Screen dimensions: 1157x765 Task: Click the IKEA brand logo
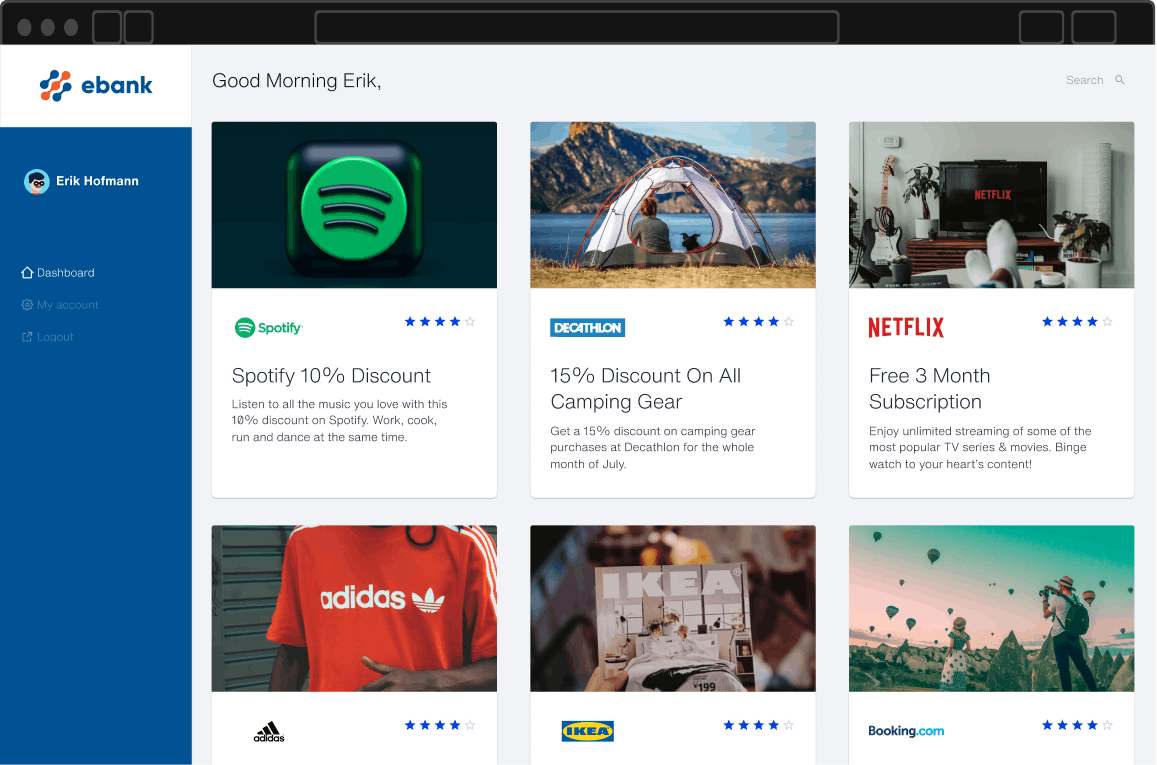[587, 731]
